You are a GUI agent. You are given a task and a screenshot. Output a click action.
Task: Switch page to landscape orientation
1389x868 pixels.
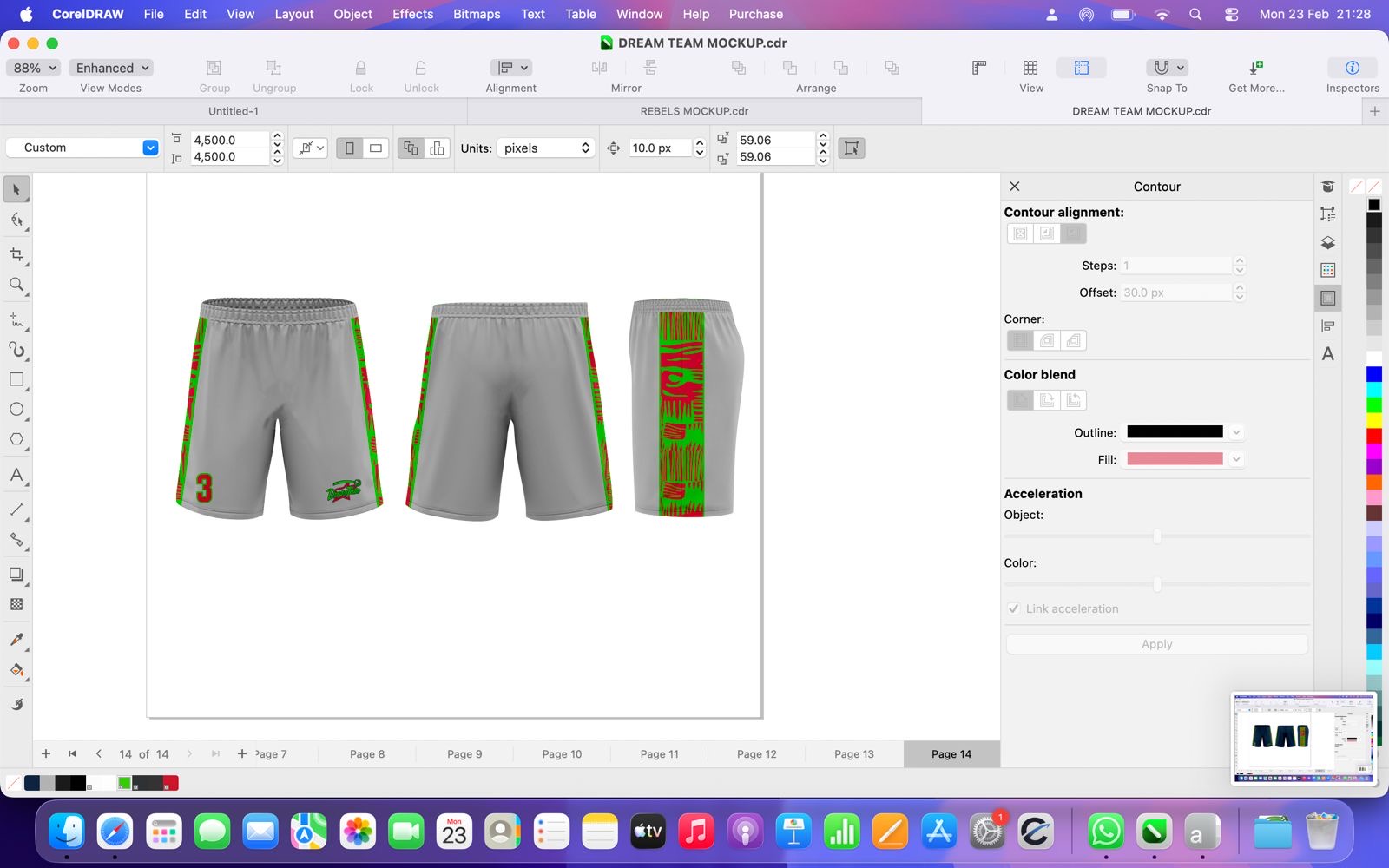coord(376,148)
